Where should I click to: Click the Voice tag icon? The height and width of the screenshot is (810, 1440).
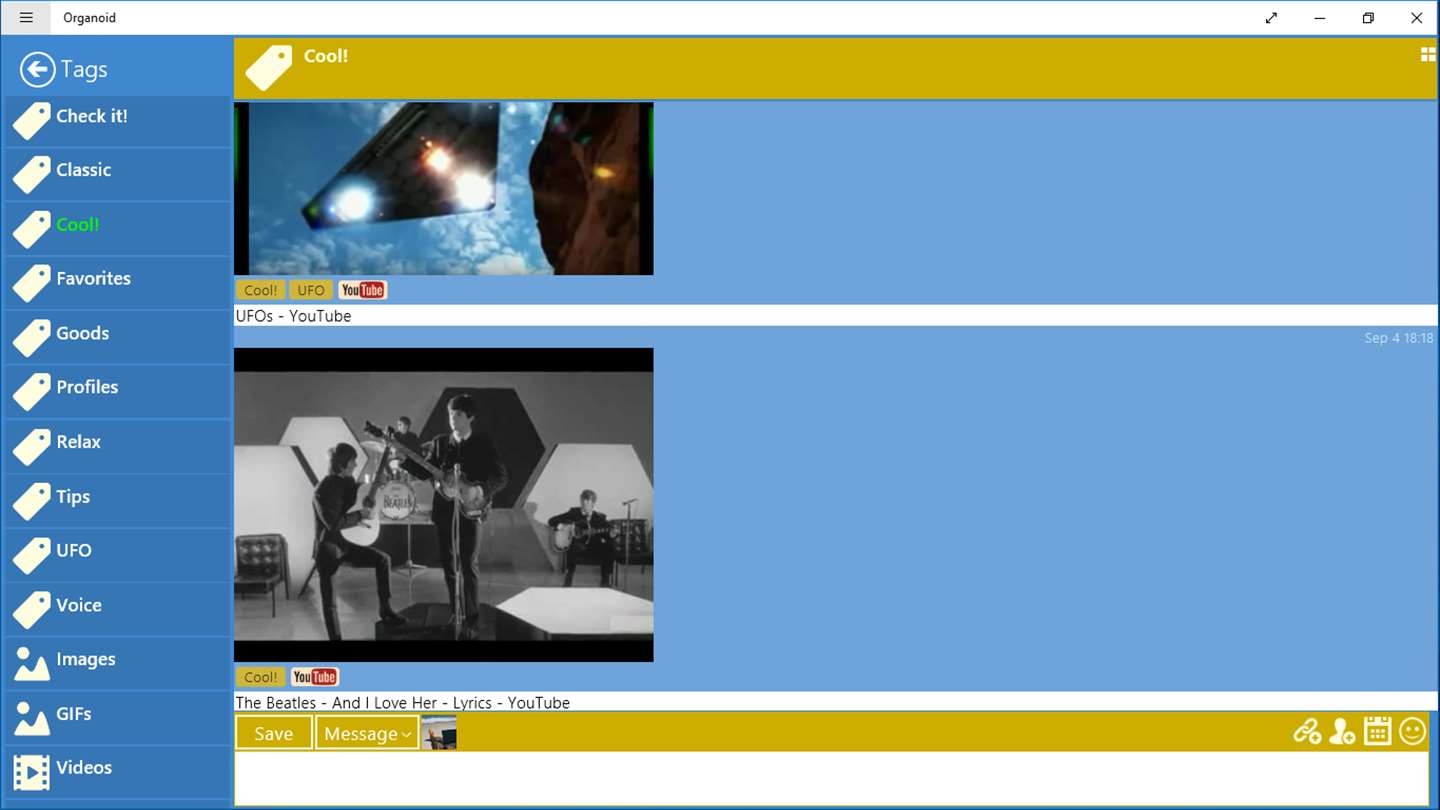(x=31, y=610)
